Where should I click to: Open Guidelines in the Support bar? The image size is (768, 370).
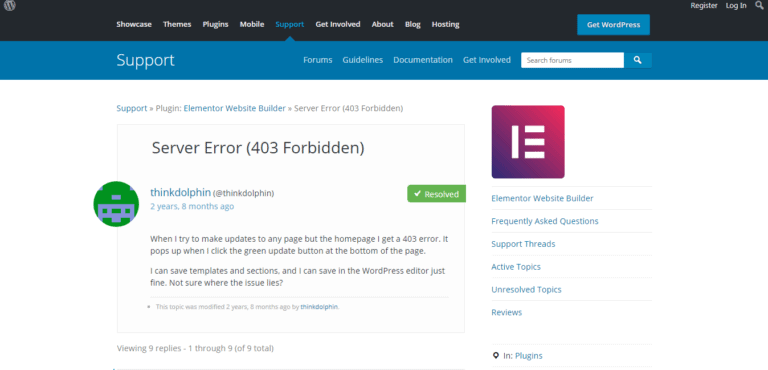tap(362, 60)
